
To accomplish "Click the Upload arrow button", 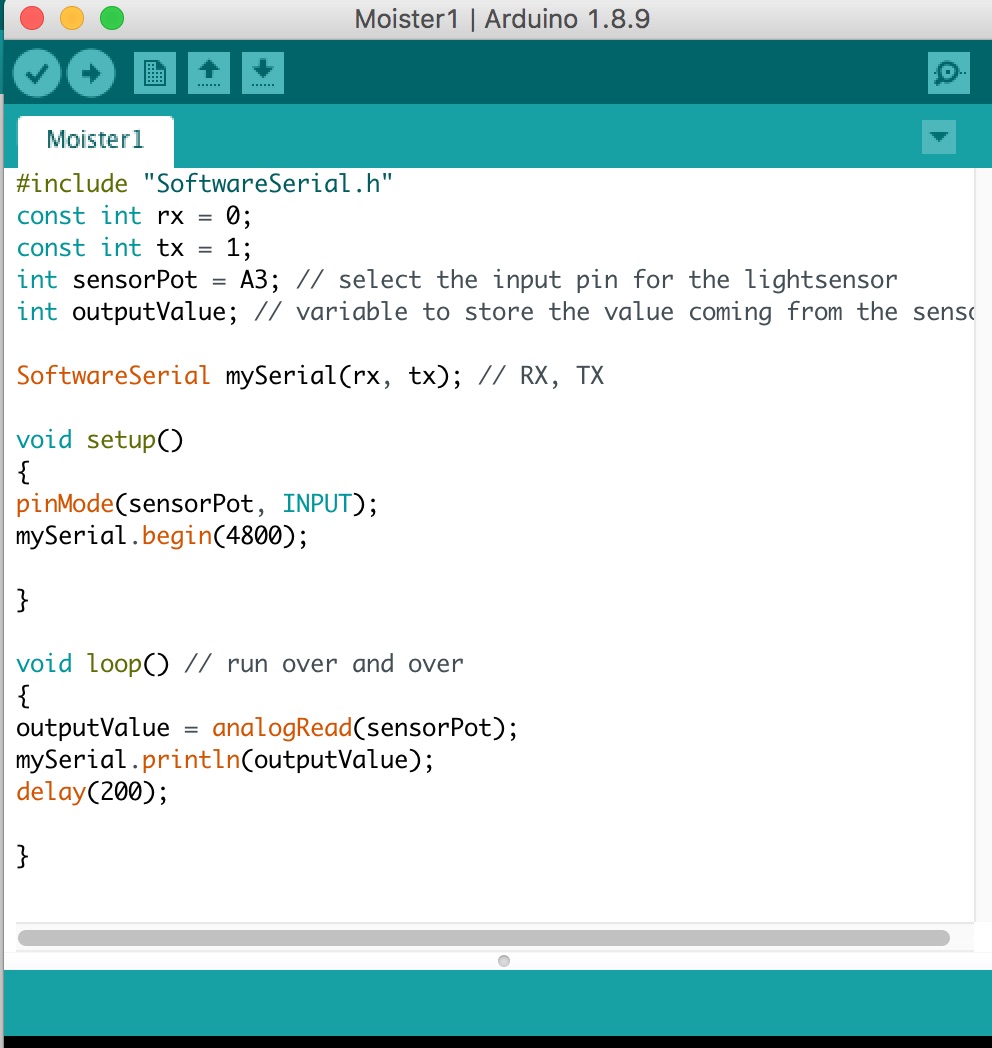I will [x=91, y=73].
